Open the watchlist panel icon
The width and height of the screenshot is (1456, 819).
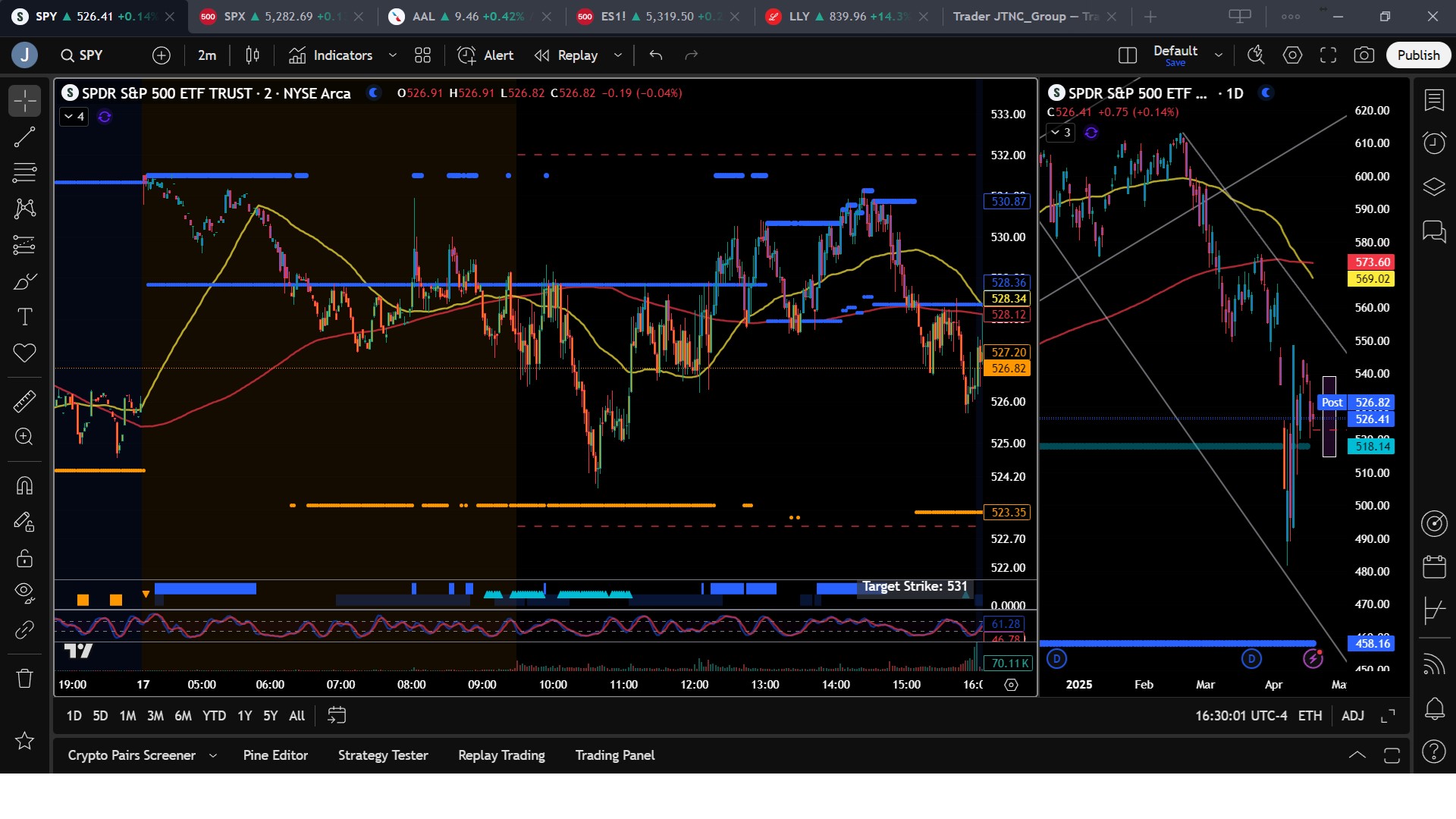point(1434,100)
